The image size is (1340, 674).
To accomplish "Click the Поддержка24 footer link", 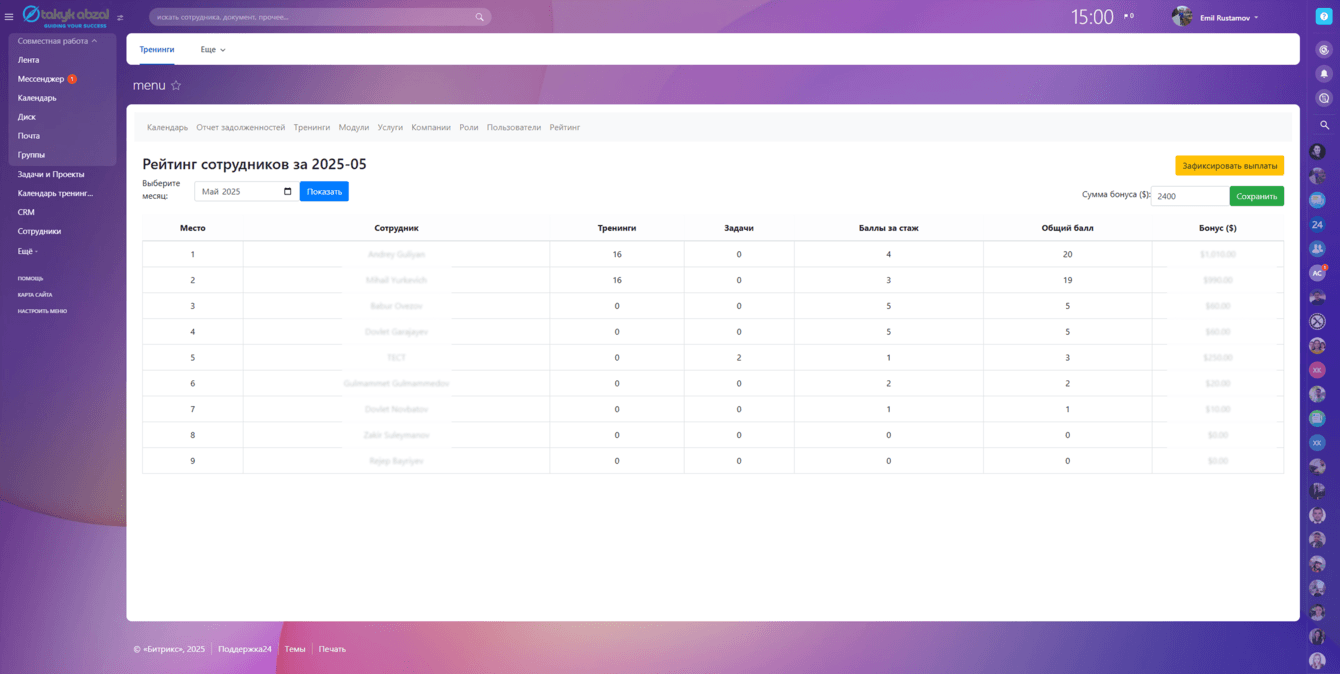I will [x=245, y=649].
